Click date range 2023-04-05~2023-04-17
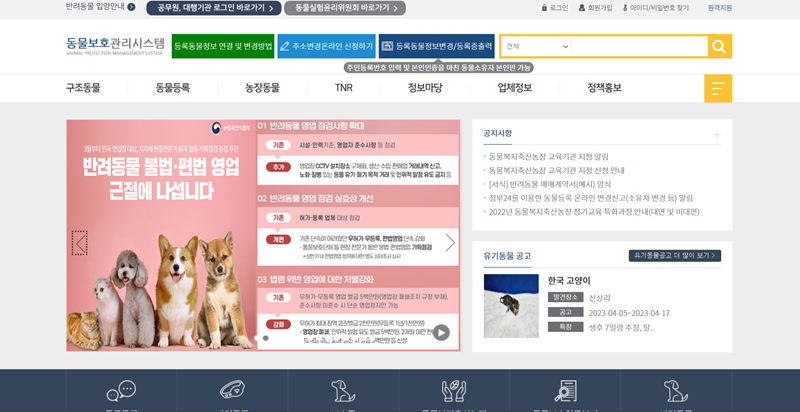Viewport: 800px width, 412px height. (629, 313)
